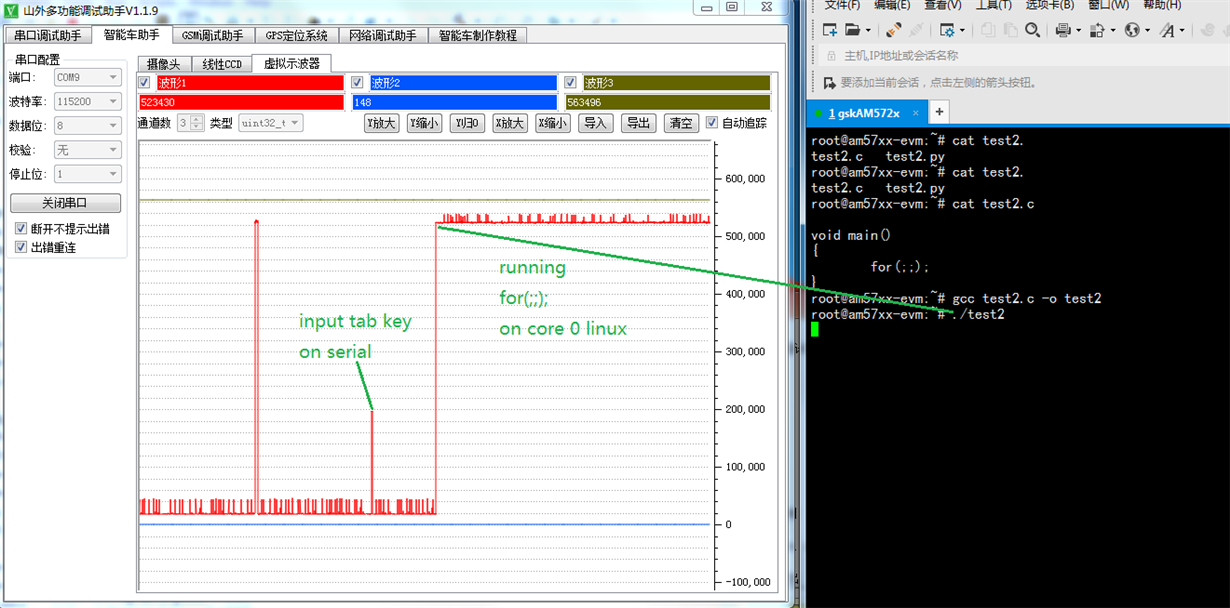Open session properties gear icon
The height and width of the screenshot is (608, 1230).
[x=947, y=30]
